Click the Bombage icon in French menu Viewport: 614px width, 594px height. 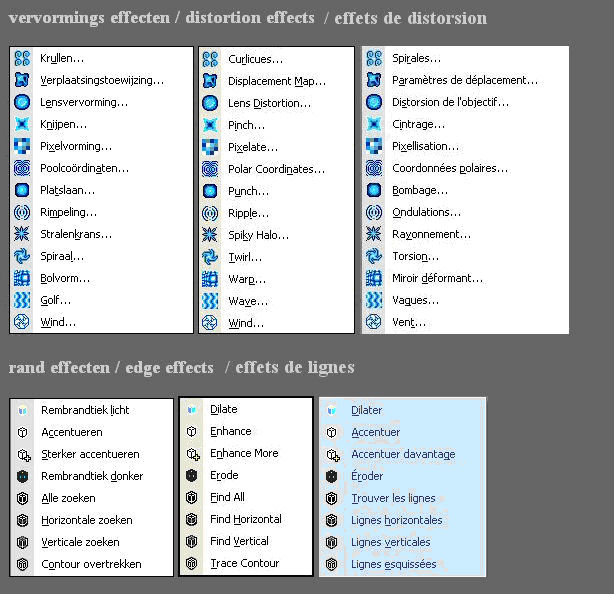pyautogui.click(x=374, y=190)
